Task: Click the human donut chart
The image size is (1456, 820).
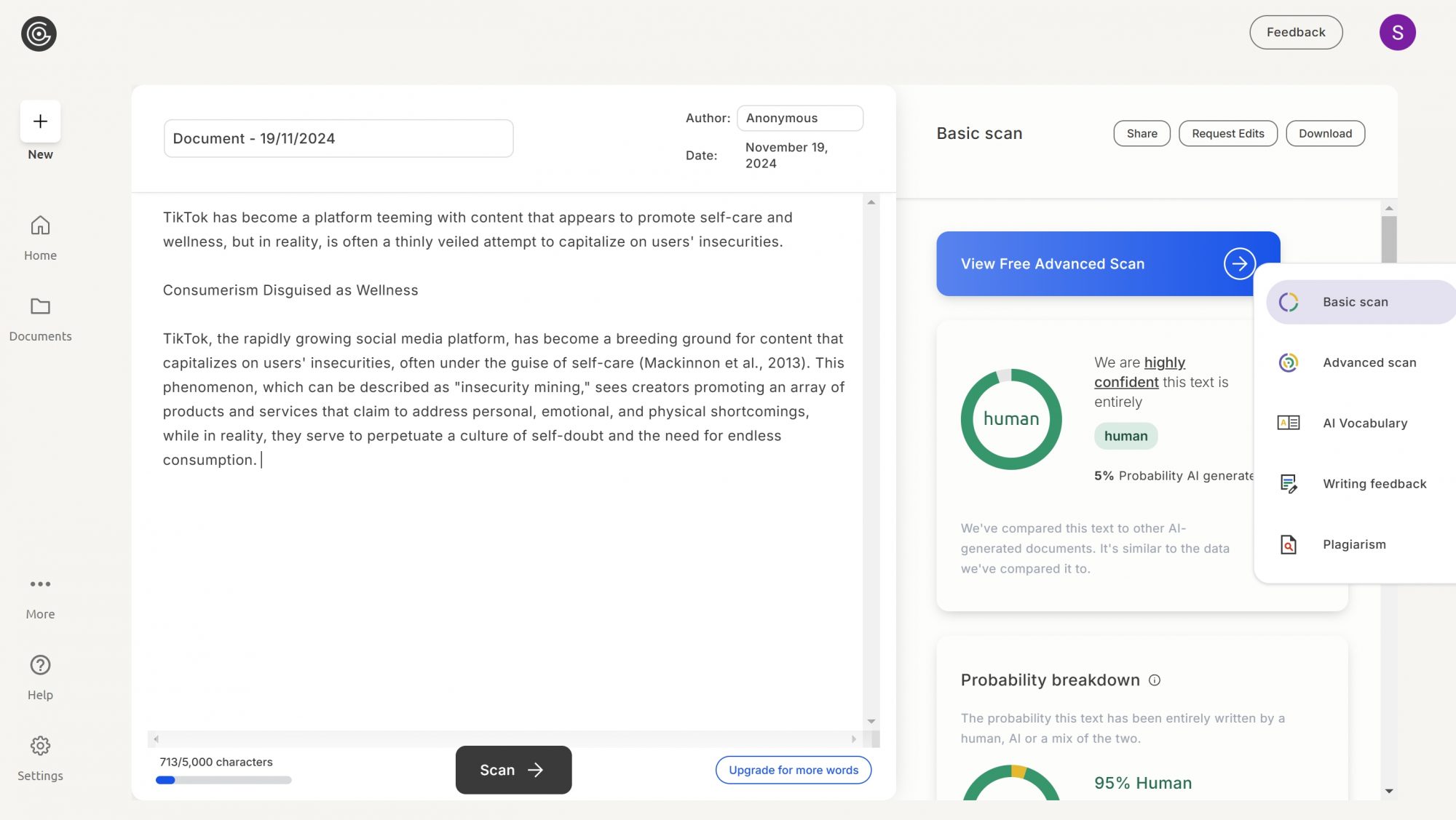Action: (x=1011, y=419)
